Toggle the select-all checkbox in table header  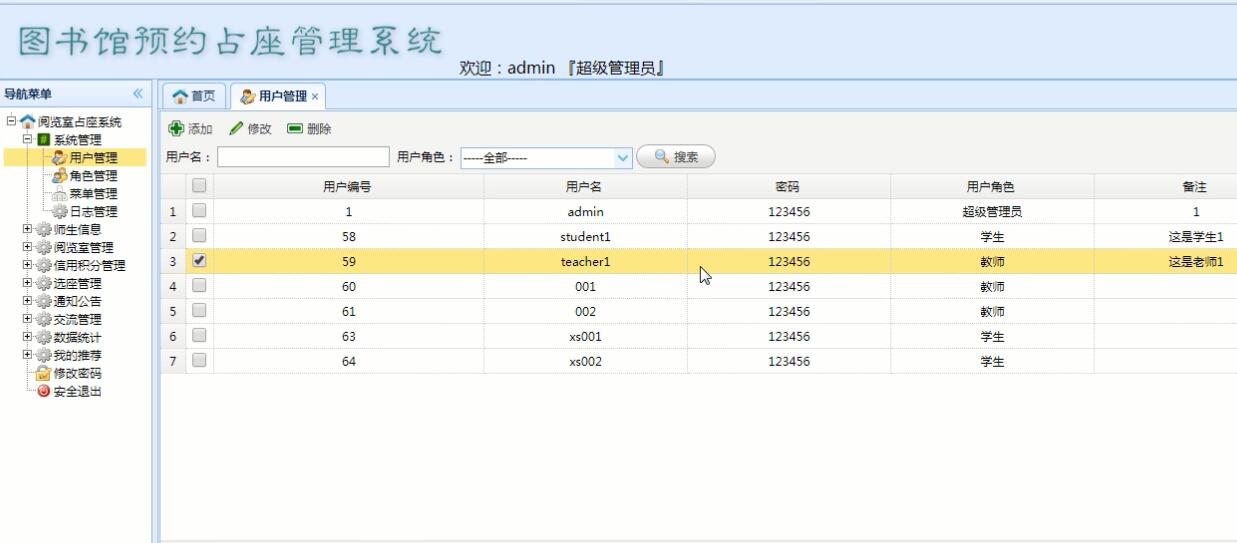[199, 186]
